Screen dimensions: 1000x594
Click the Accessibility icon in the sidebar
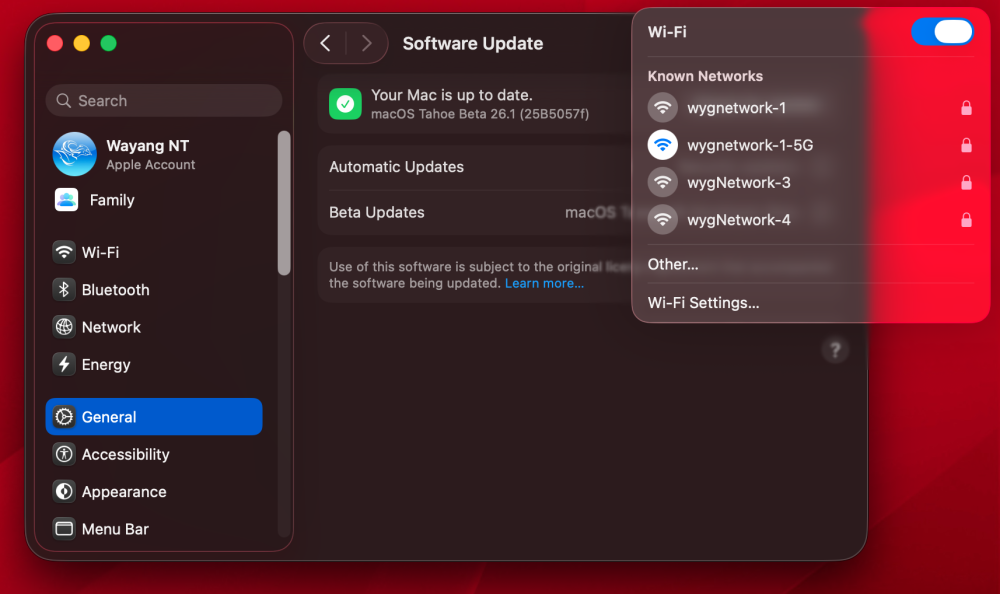point(64,454)
